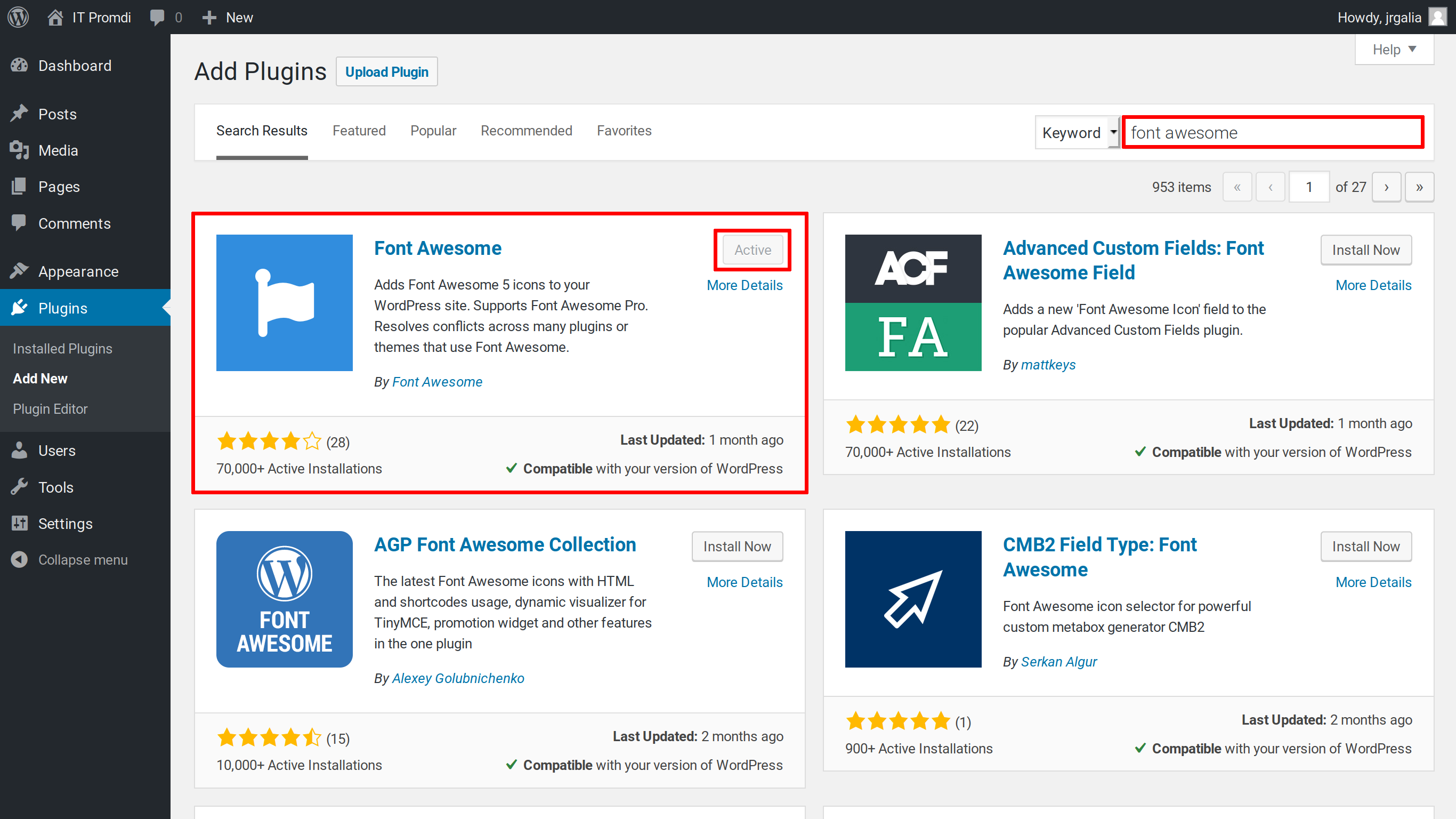Install AGP Font Awesome Collection
Viewport: 1456px width, 819px height.
[737, 547]
